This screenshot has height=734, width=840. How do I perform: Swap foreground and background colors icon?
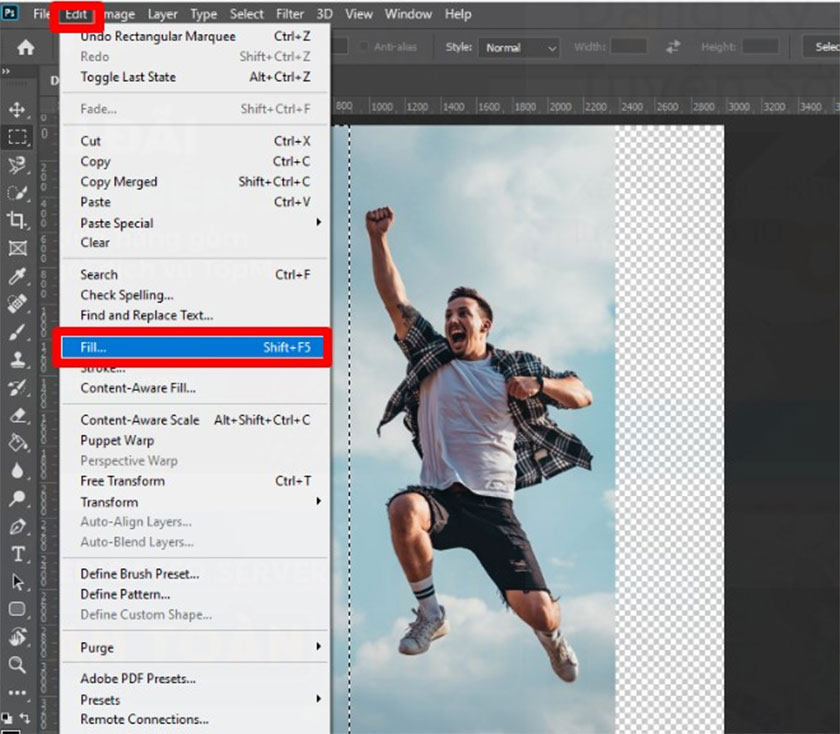25,717
